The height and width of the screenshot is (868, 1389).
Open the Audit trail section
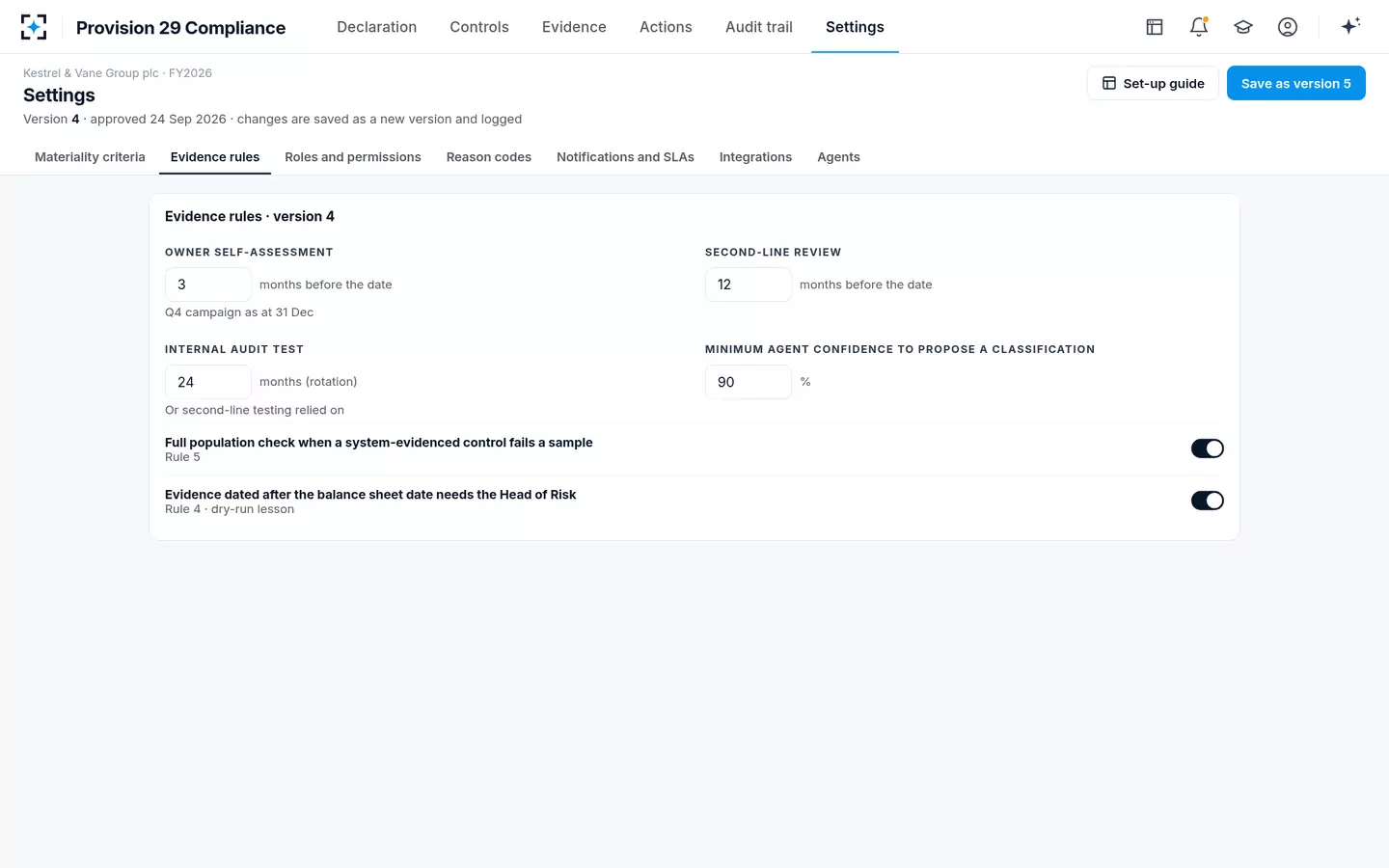point(759,27)
